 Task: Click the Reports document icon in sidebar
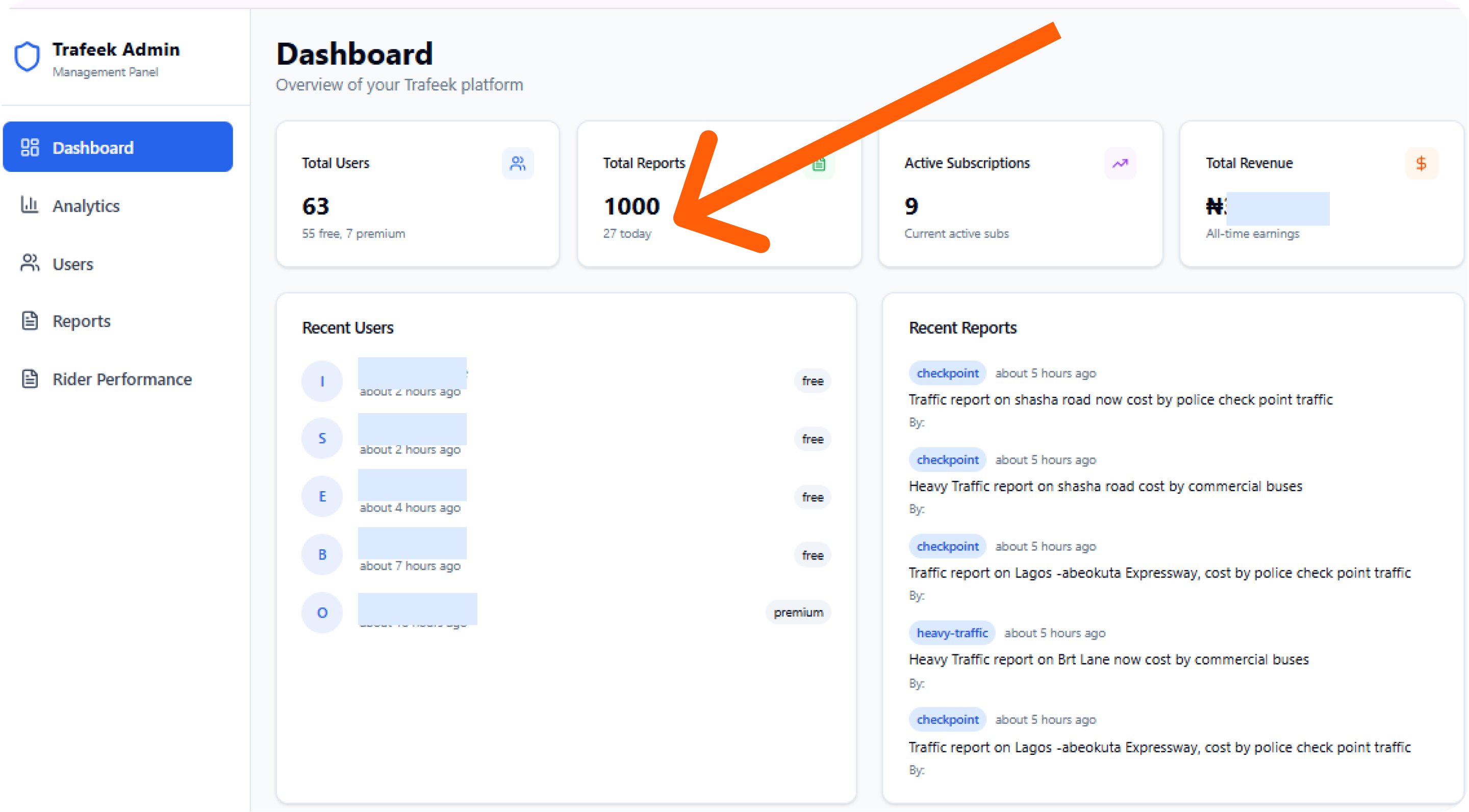pos(30,320)
